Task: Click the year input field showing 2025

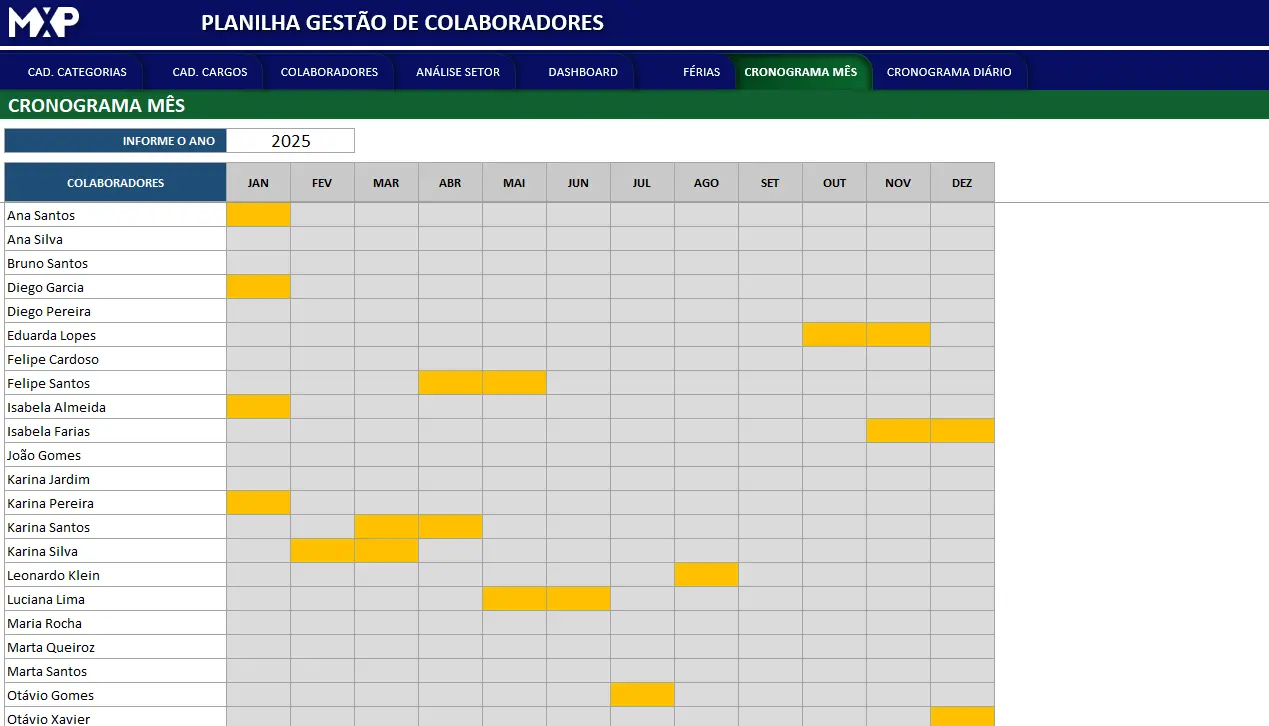Action: tap(291, 141)
